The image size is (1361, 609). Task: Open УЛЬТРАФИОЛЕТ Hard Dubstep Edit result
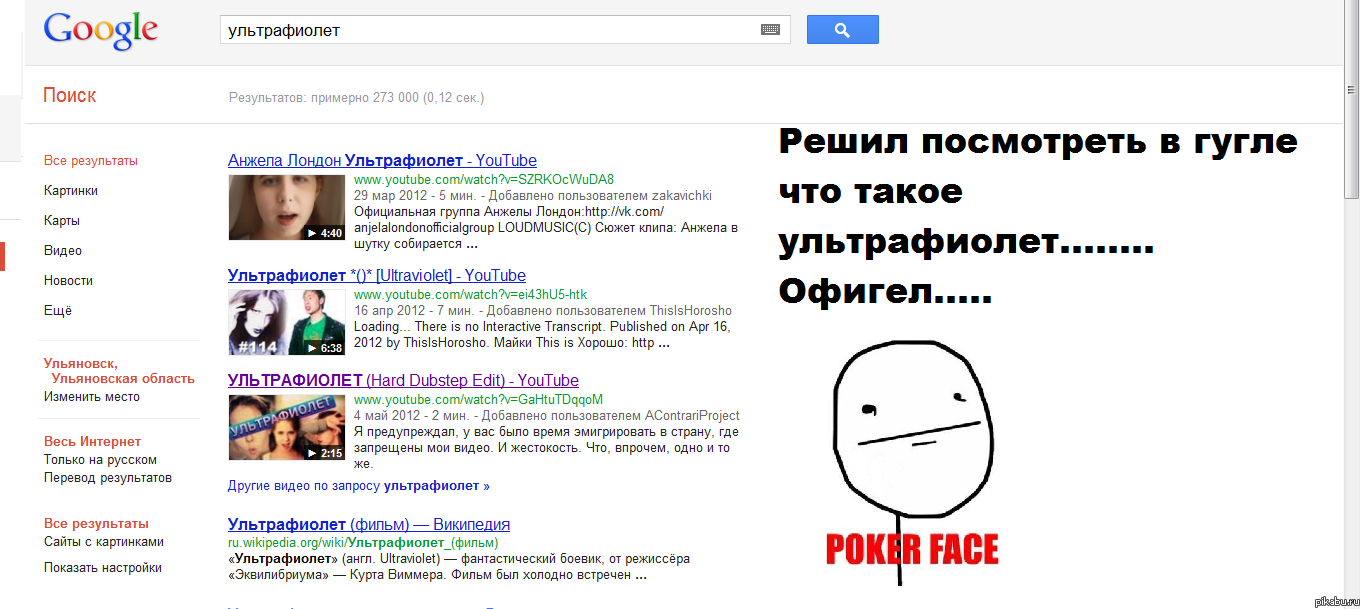pyautogui.click(x=403, y=380)
